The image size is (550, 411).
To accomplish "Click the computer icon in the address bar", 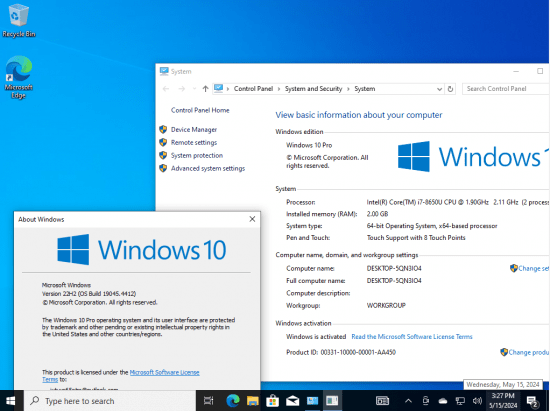I will point(219,88).
